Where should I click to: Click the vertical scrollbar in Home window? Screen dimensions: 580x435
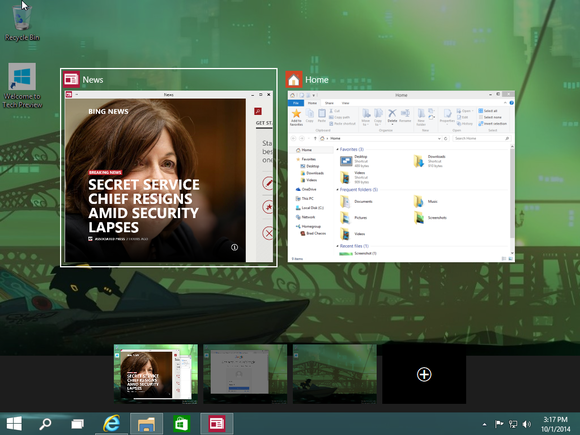pyautogui.click(x=512, y=192)
